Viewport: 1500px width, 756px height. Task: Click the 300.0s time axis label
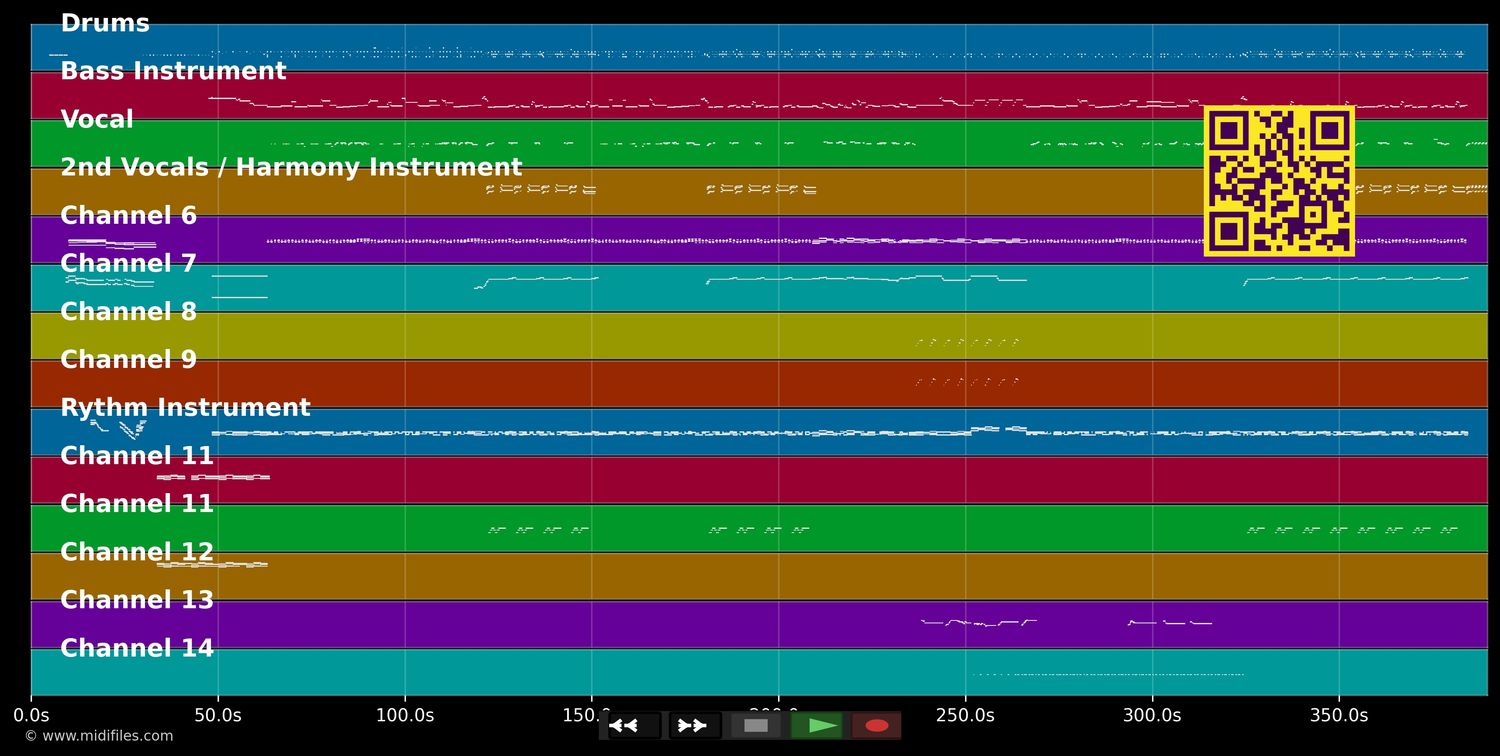1152,715
